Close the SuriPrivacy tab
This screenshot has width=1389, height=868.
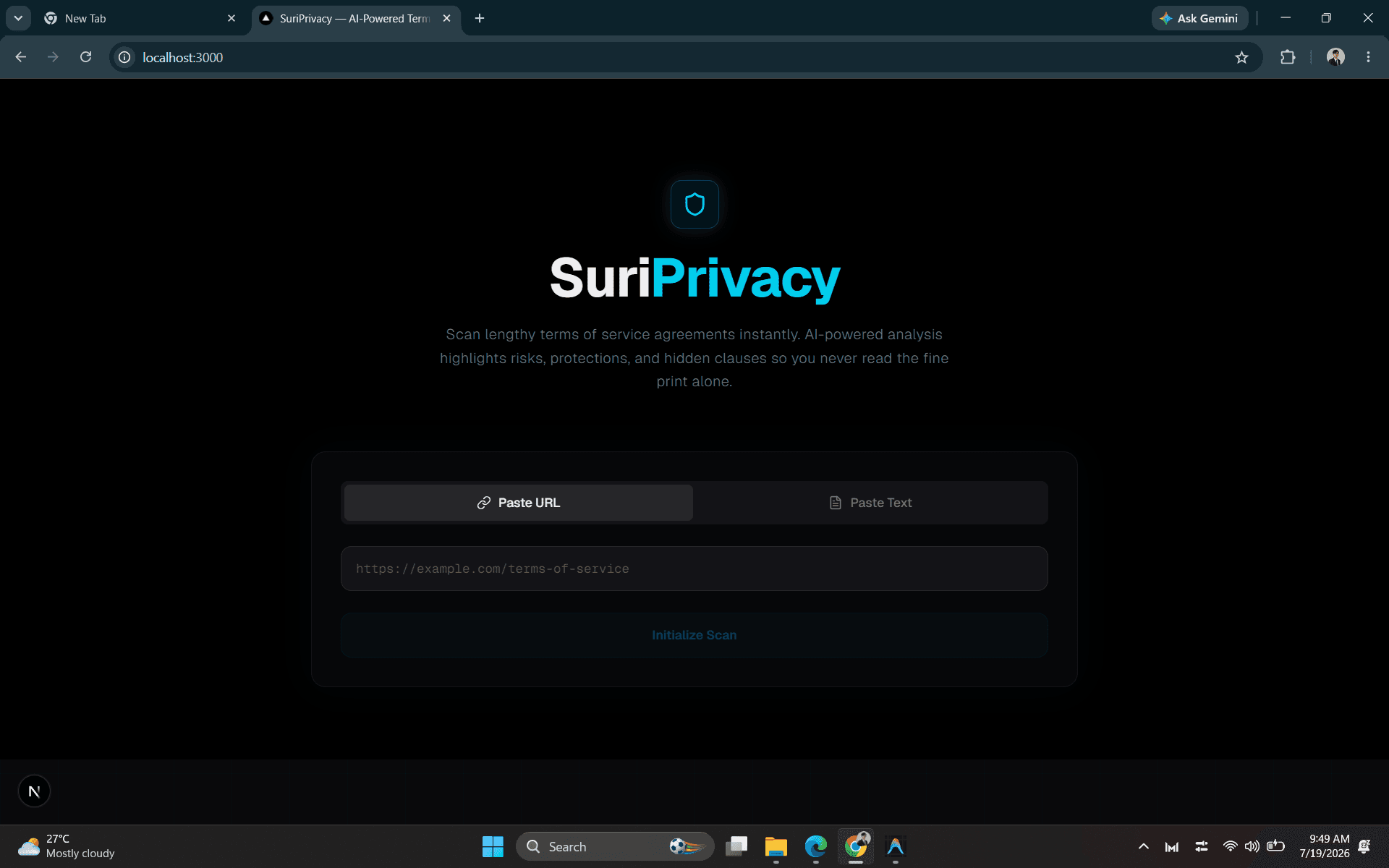[x=446, y=18]
